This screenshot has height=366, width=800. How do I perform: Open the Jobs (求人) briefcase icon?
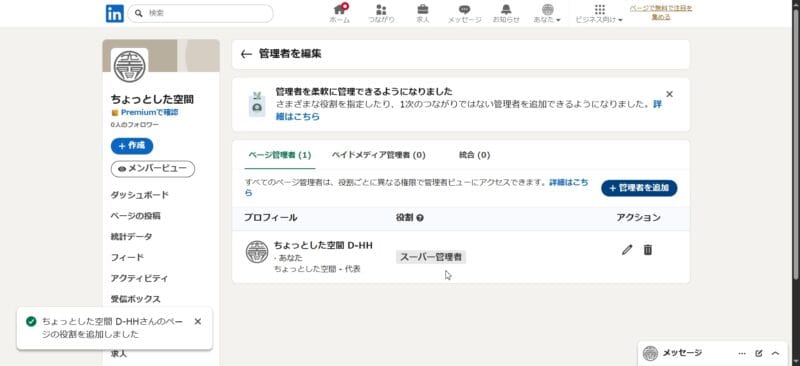(422, 14)
